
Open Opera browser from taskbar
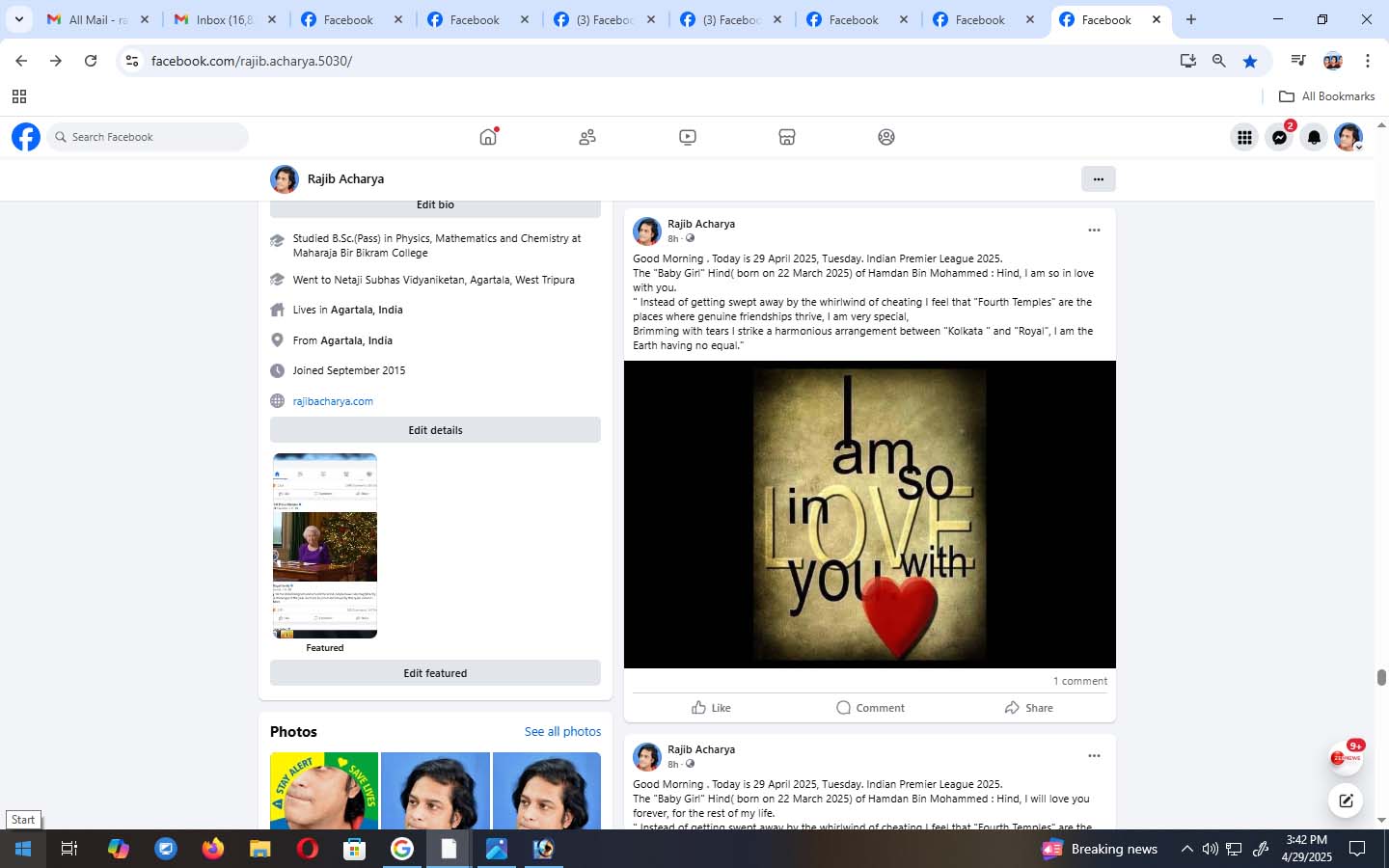307,849
